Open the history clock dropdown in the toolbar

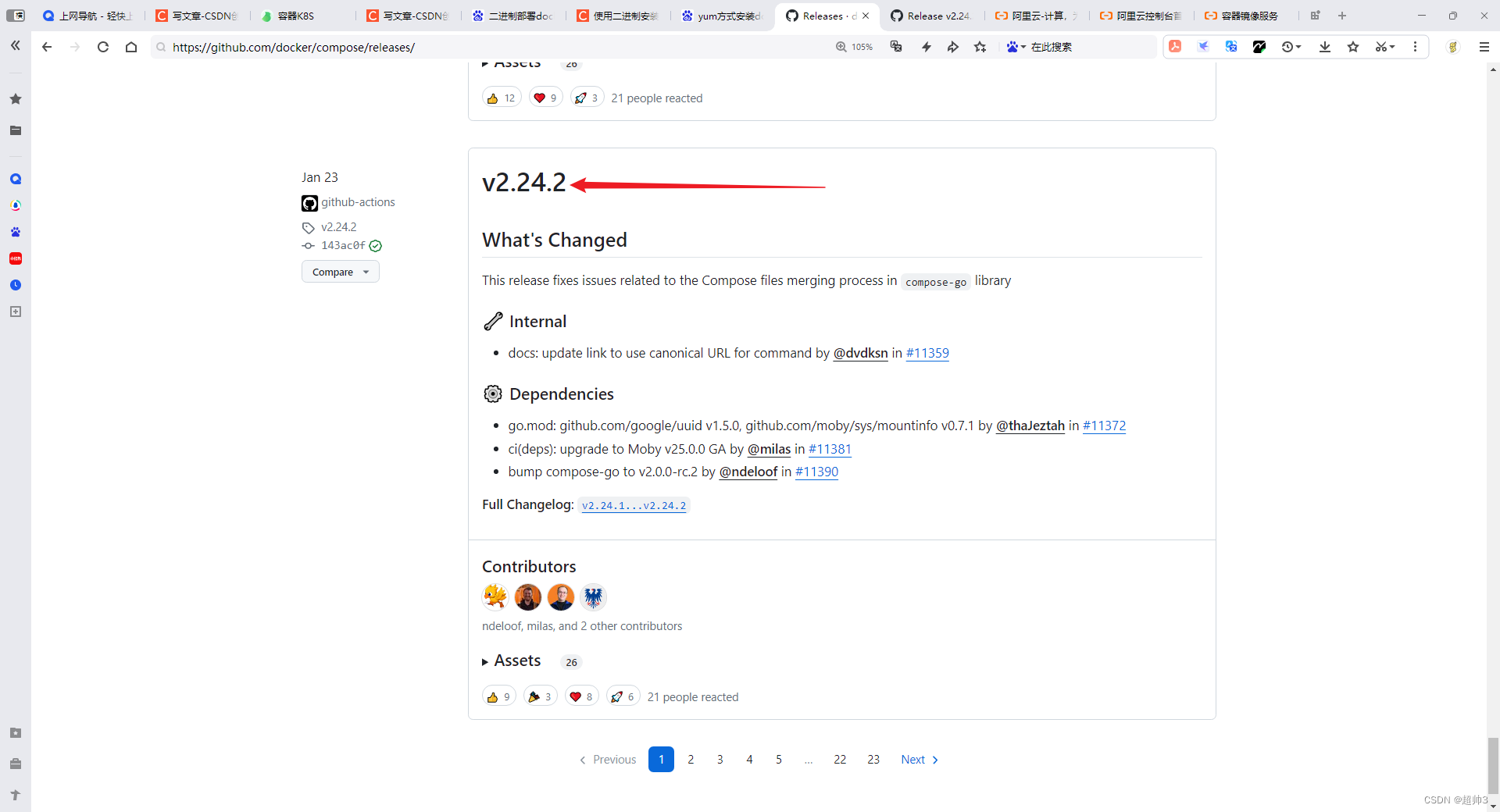[x=1291, y=47]
